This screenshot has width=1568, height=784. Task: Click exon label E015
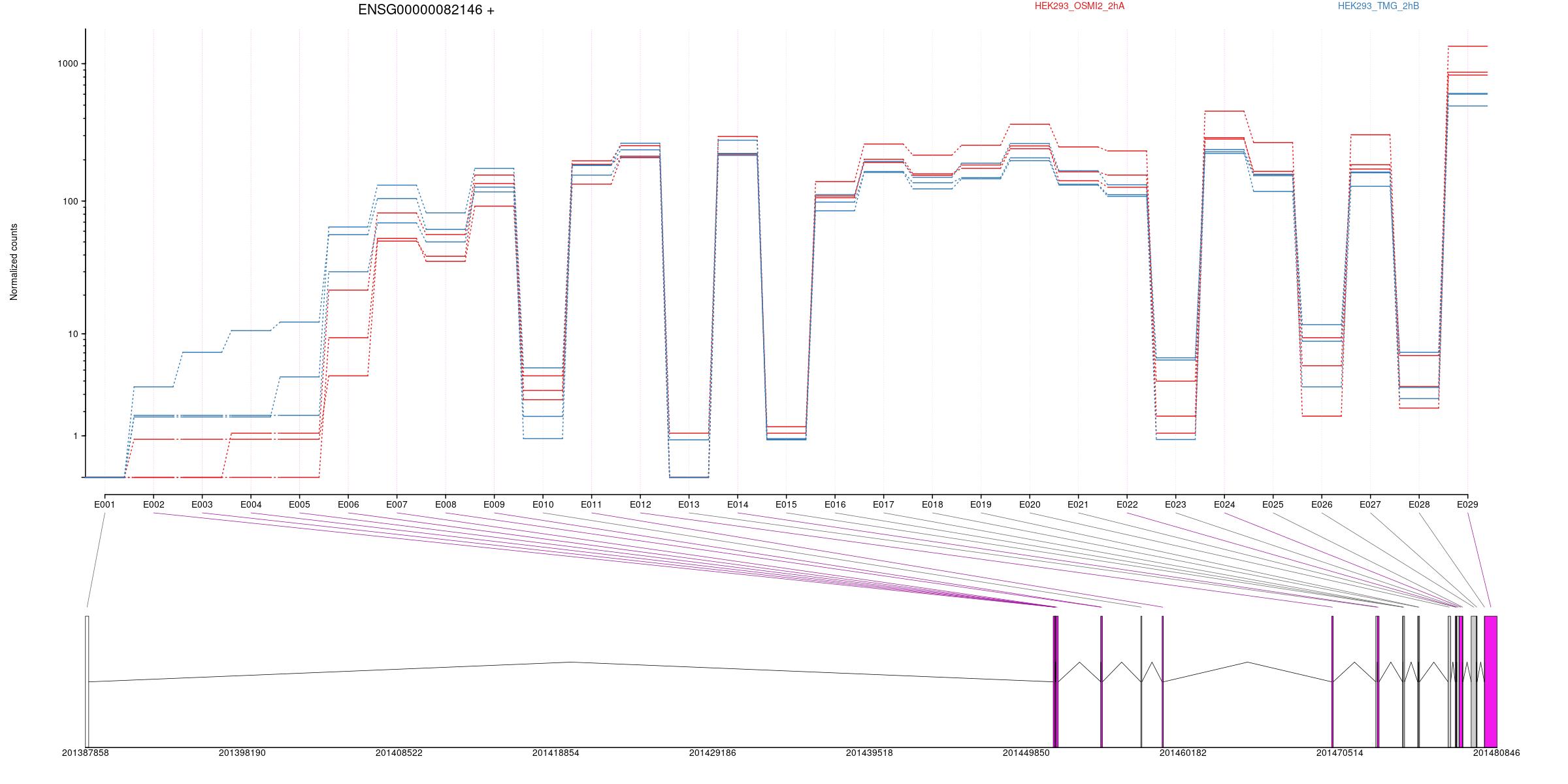pos(786,504)
